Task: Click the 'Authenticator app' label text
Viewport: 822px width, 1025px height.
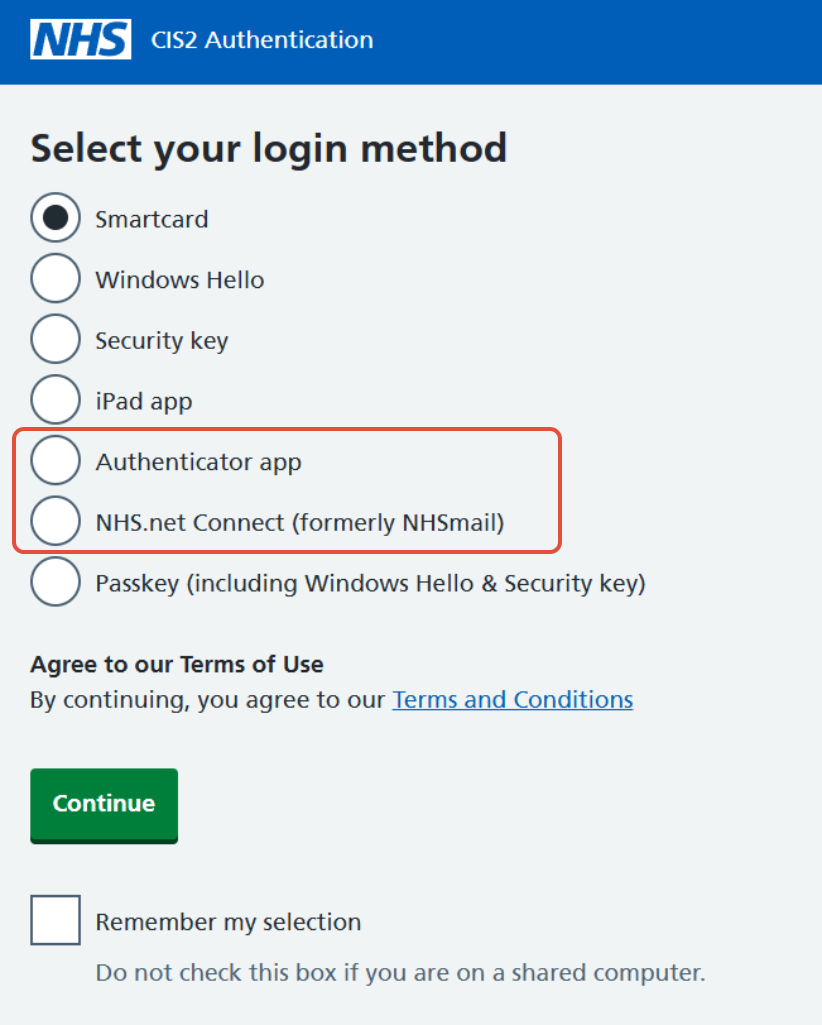Action: tap(198, 462)
